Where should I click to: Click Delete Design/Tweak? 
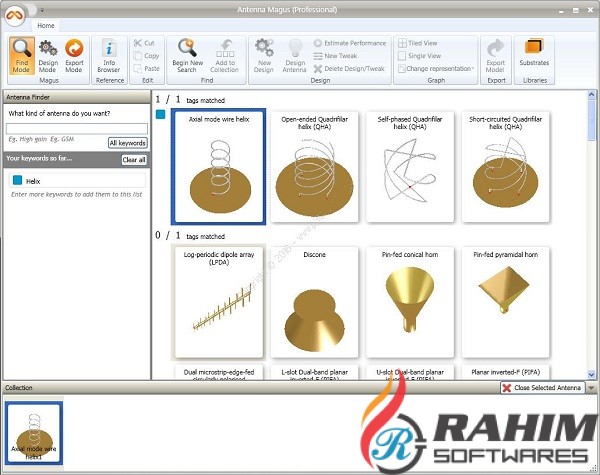pyautogui.click(x=349, y=69)
